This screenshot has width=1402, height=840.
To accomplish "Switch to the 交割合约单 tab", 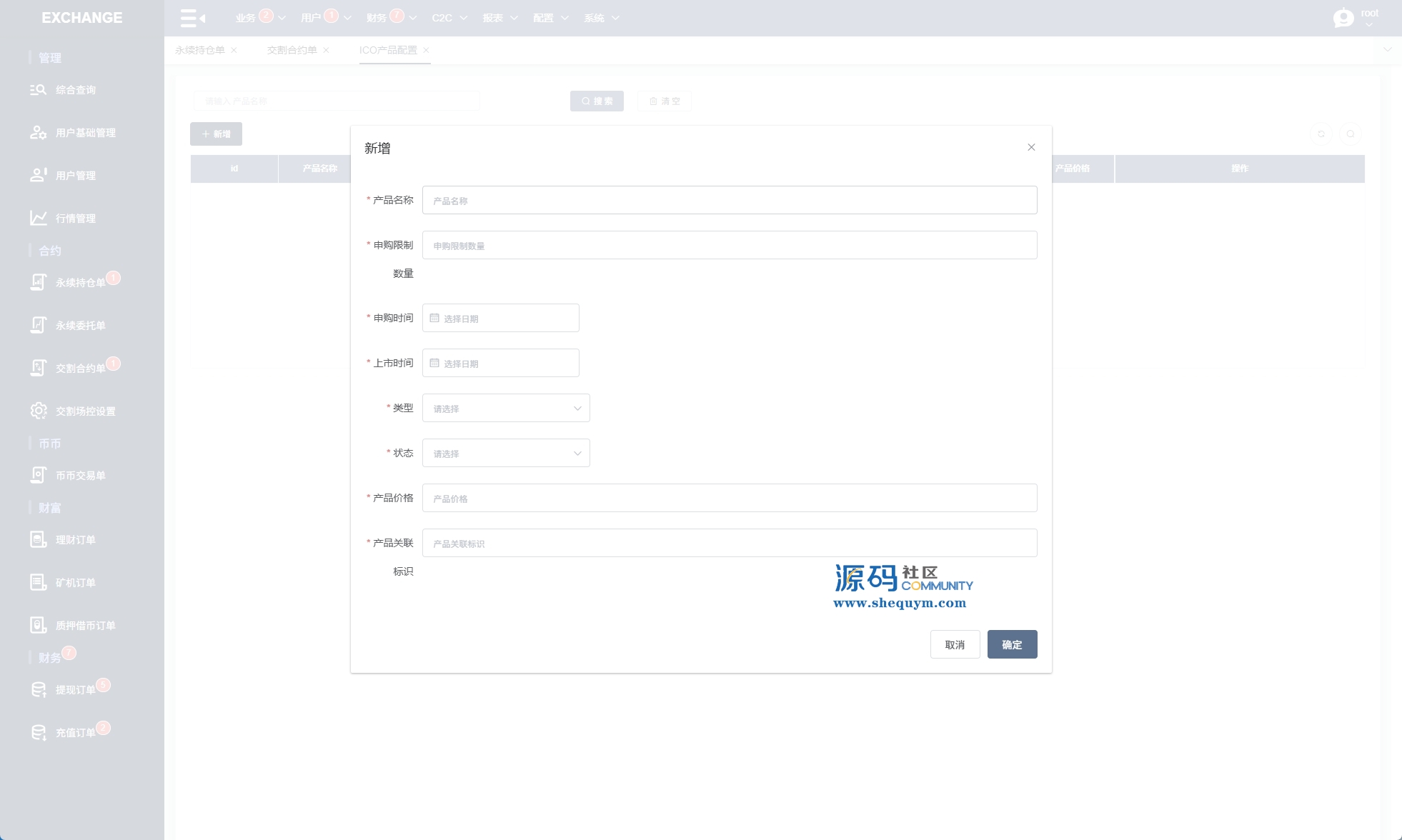I will click(x=292, y=50).
